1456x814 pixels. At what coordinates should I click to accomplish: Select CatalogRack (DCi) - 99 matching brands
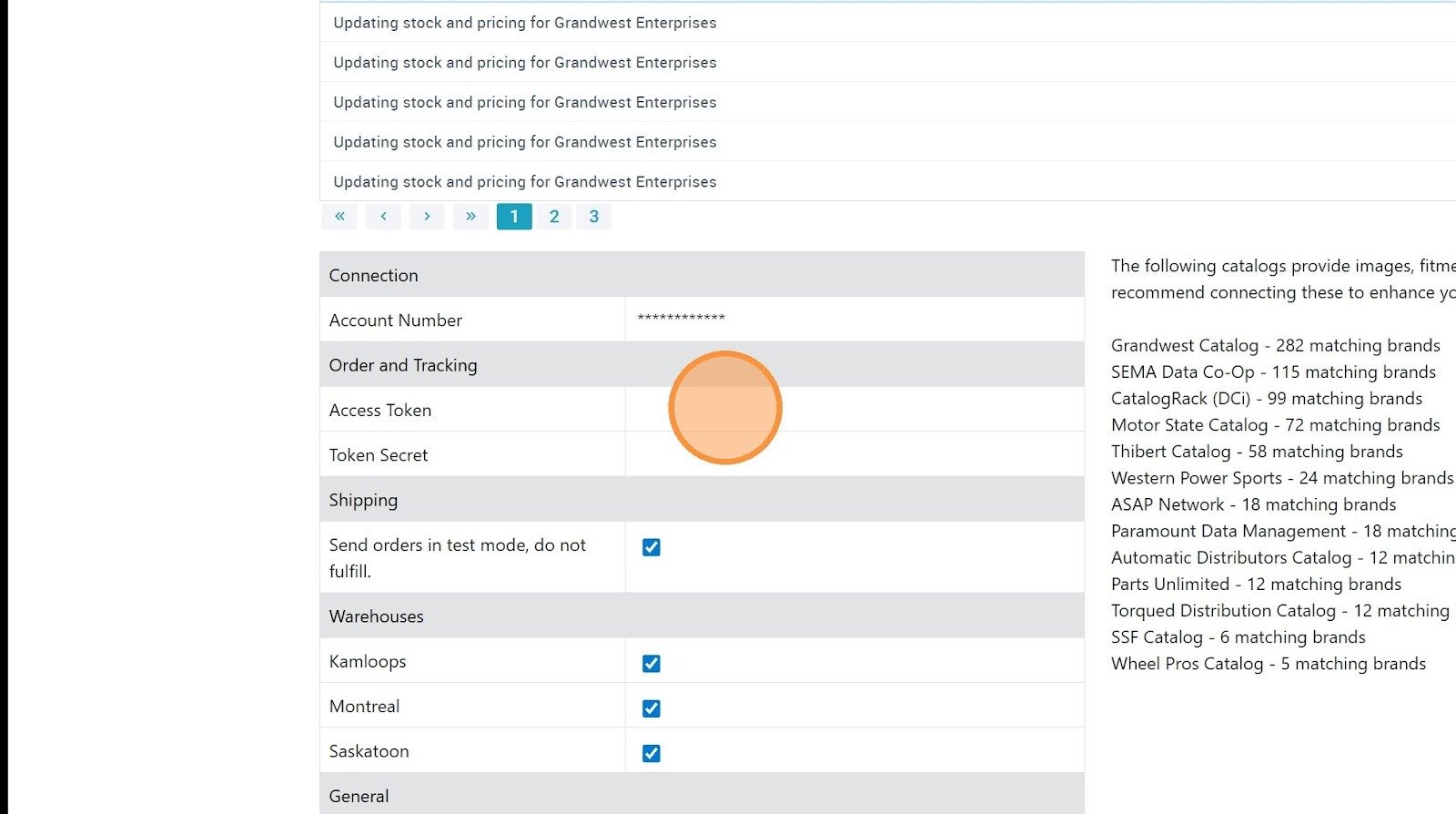1267,398
